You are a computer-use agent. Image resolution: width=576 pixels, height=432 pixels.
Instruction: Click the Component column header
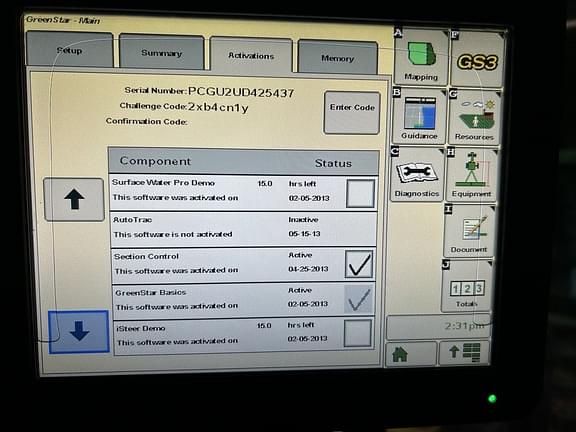click(x=155, y=161)
